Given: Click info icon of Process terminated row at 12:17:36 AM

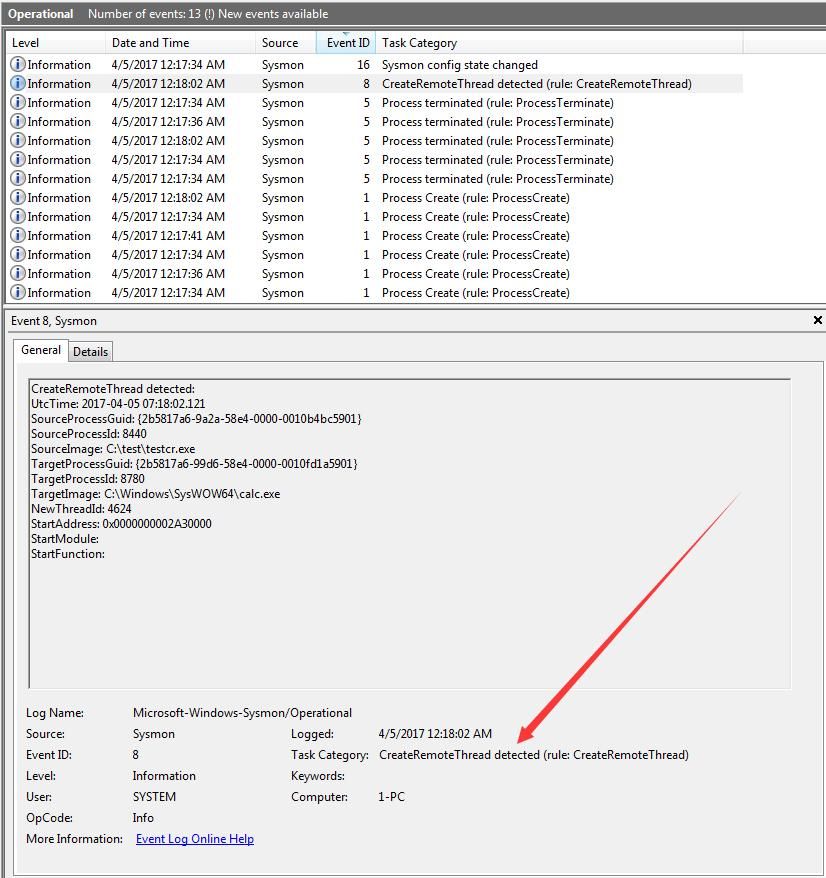Looking at the screenshot, I should (x=18, y=122).
